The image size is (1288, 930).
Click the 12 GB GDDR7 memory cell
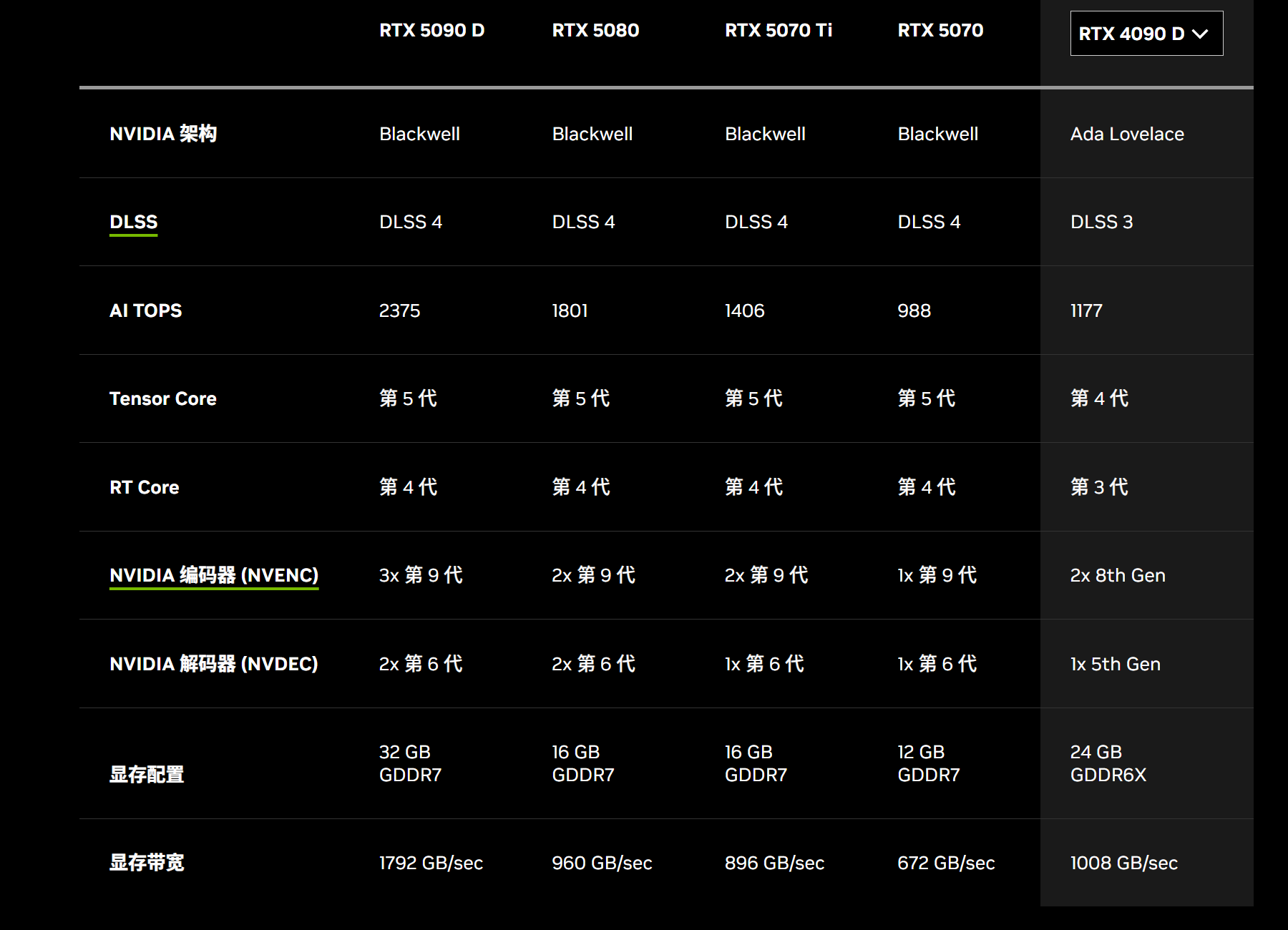[929, 763]
